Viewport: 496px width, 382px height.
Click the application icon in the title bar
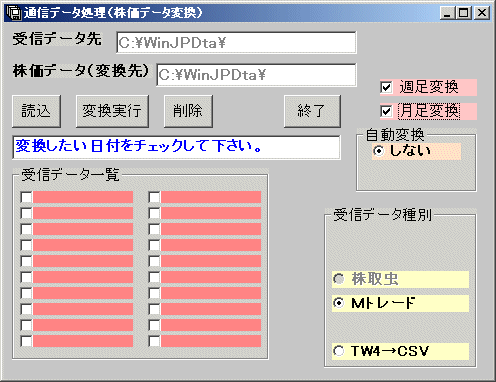click(14, 13)
